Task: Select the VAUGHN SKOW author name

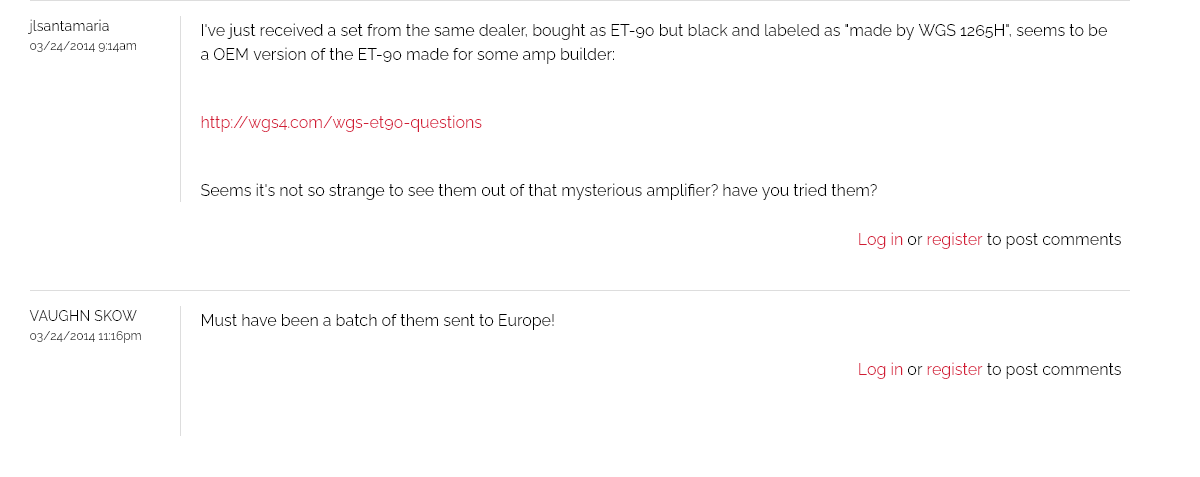Action: 84,316
